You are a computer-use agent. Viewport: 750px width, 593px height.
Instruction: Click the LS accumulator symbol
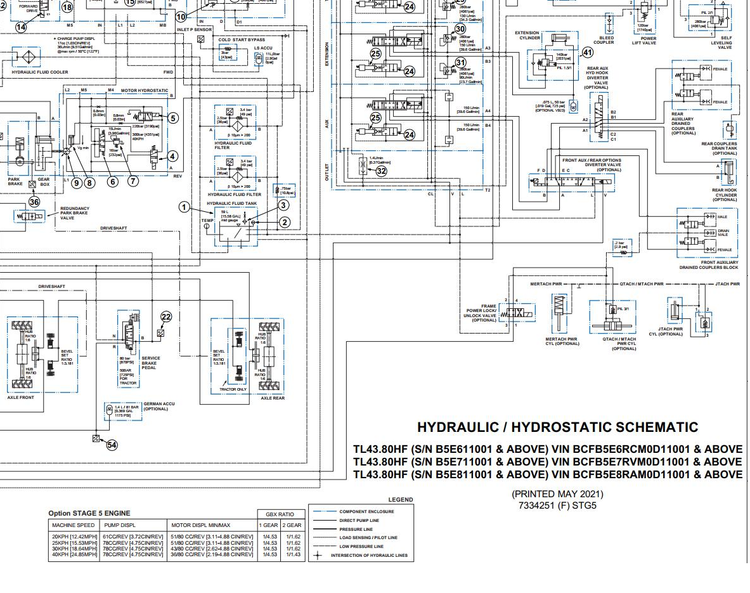point(259,59)
